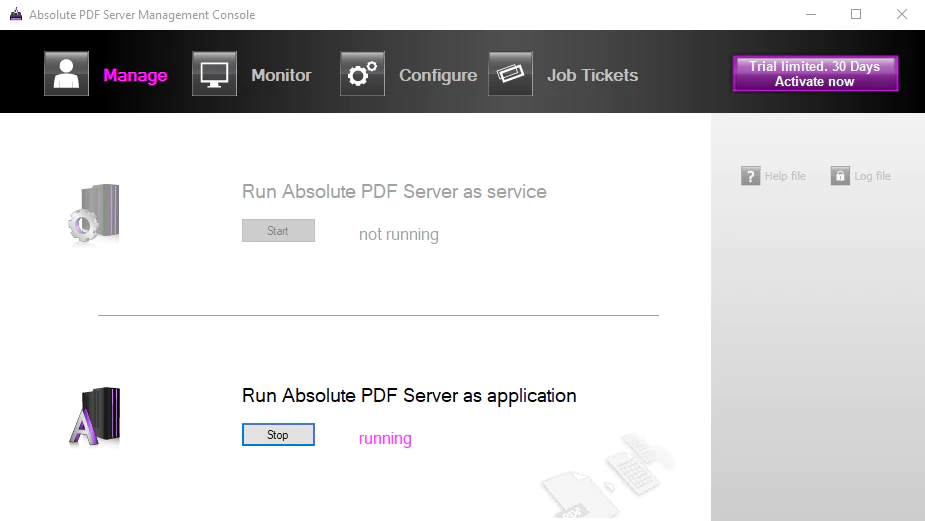This screenshot has height=521, width=925.
Task: Maximize the Management Console window
Action: tap(856, 14)
